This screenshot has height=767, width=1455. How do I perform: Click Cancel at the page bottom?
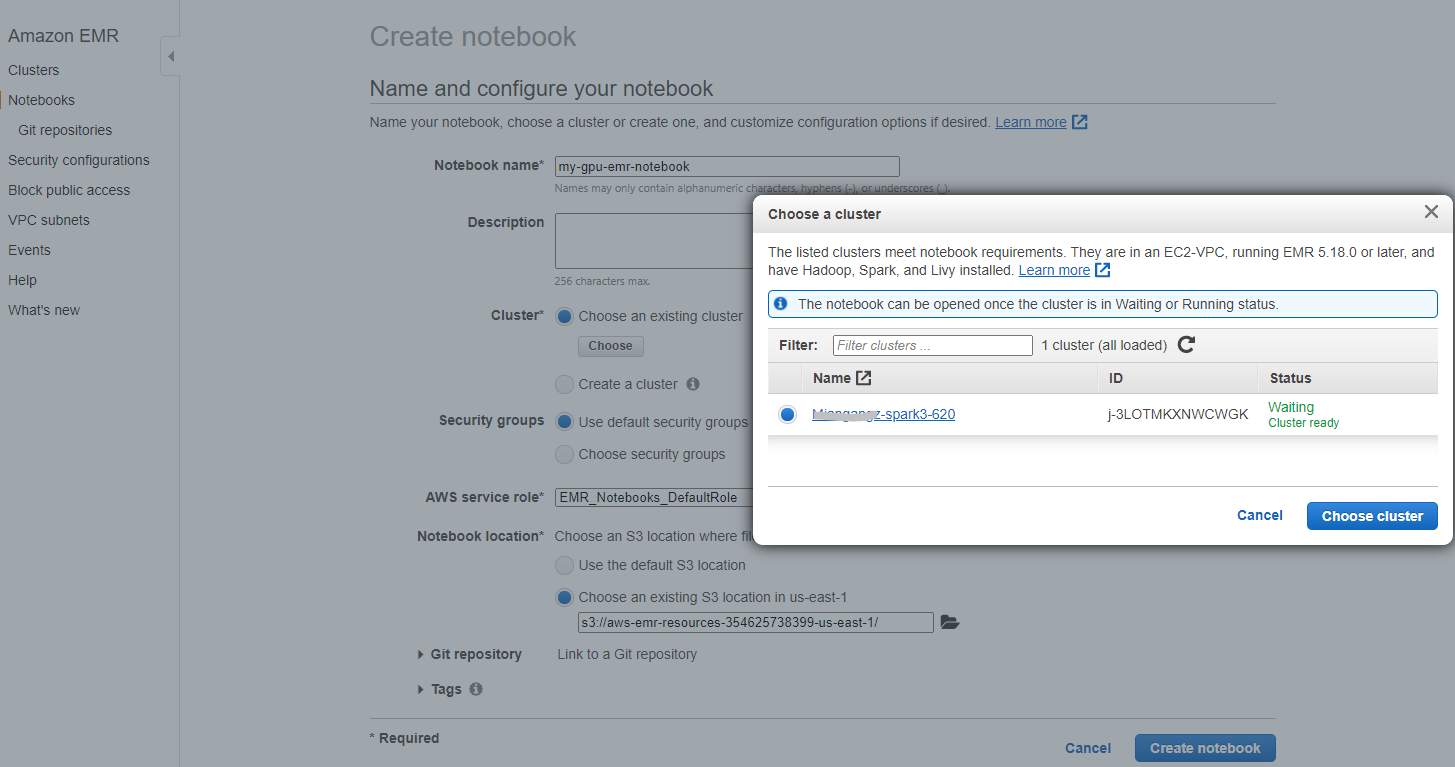1088,748
